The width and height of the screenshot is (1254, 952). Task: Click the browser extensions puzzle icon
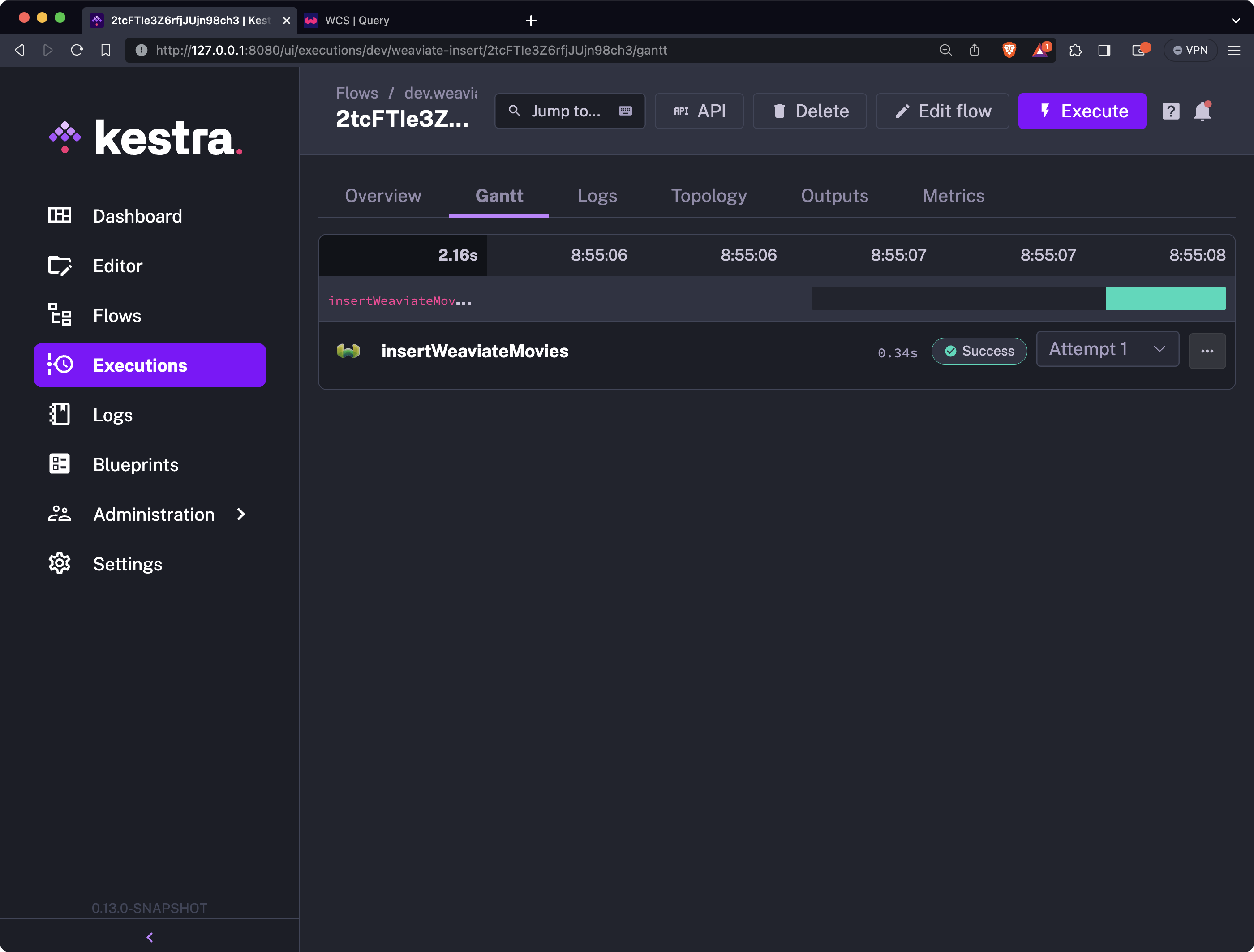point(1075,51)
